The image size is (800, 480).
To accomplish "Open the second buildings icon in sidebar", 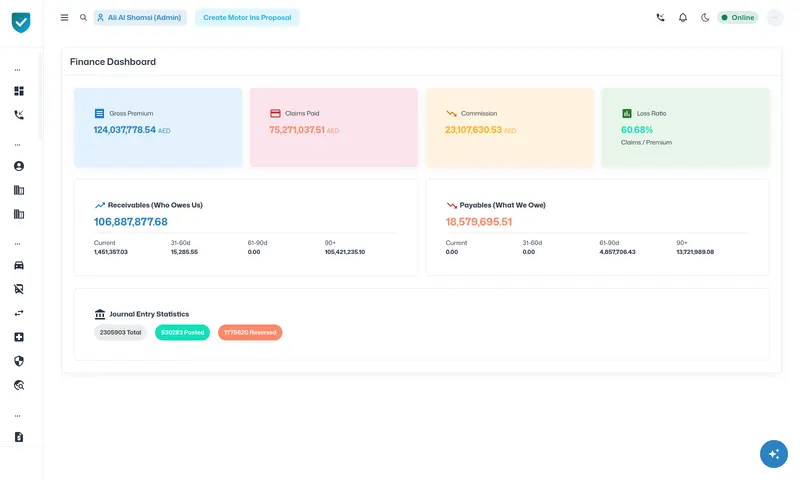I will pos(19,214).
